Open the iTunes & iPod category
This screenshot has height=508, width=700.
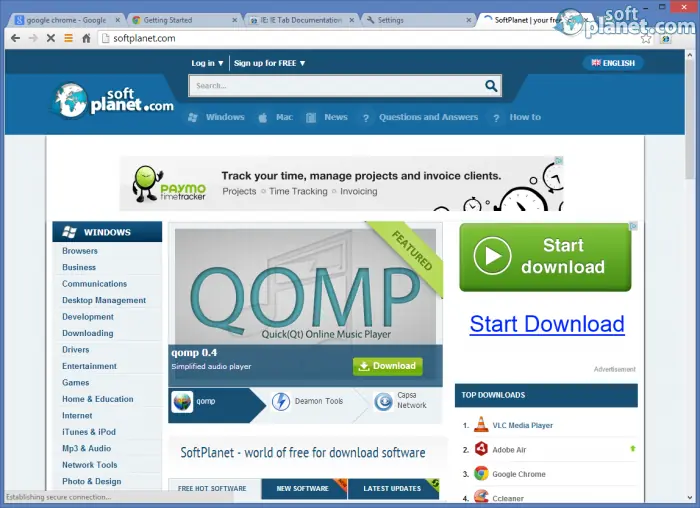click(x=89, y=432)
